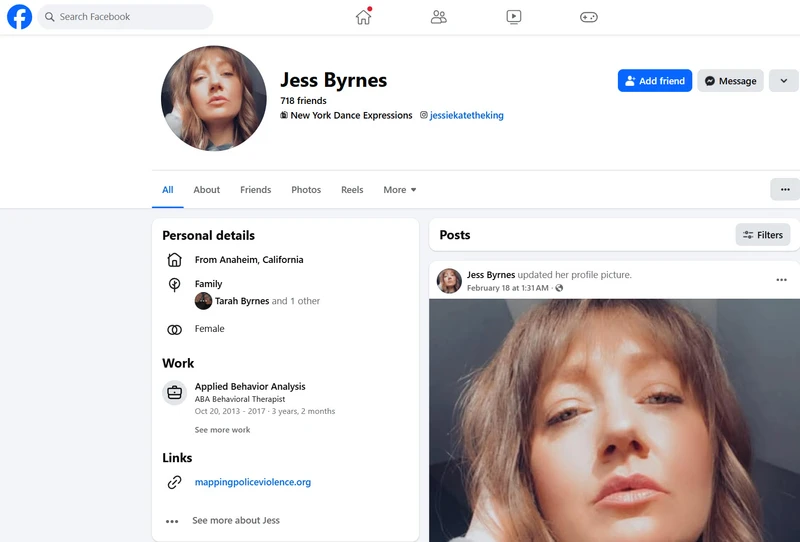This screenshot has width=800, height=542.
Task: Click the Family tree icon
Action: tap(174, 284)
